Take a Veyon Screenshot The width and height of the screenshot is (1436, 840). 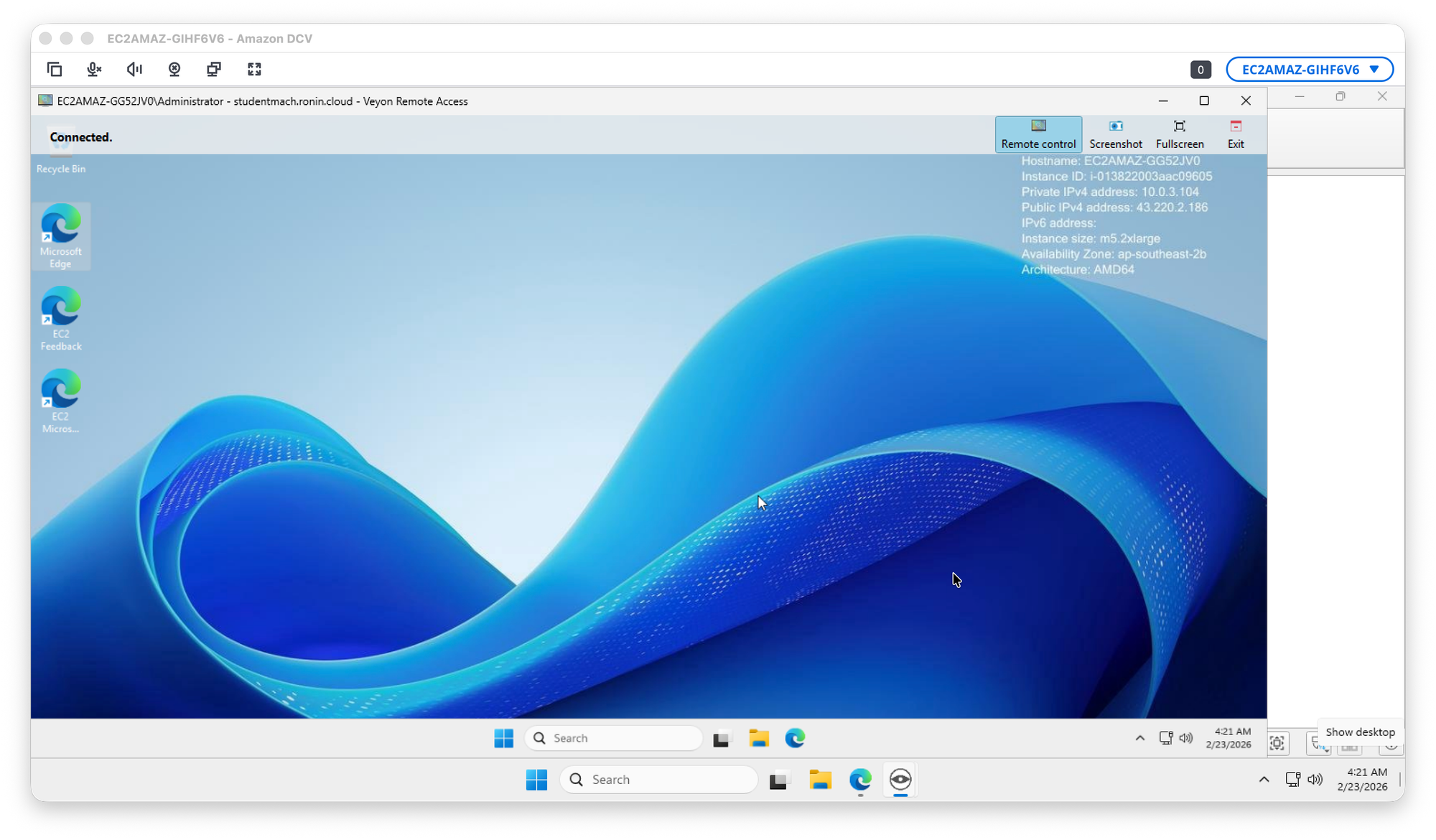click(x=1115, y=134)
